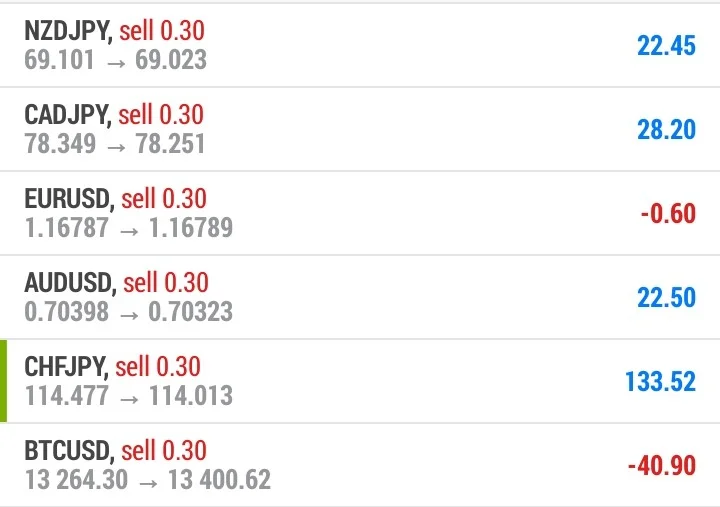Screen dimensions: 720x507
Task: Open the EURUSD sell position
Action: [360, 213]
